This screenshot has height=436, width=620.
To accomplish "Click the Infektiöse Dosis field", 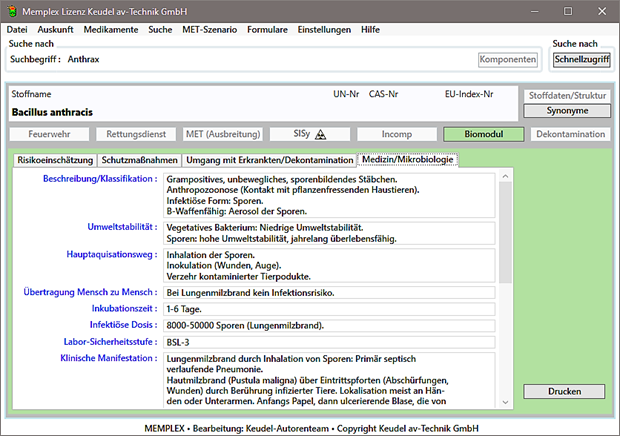I will point(329,325).
